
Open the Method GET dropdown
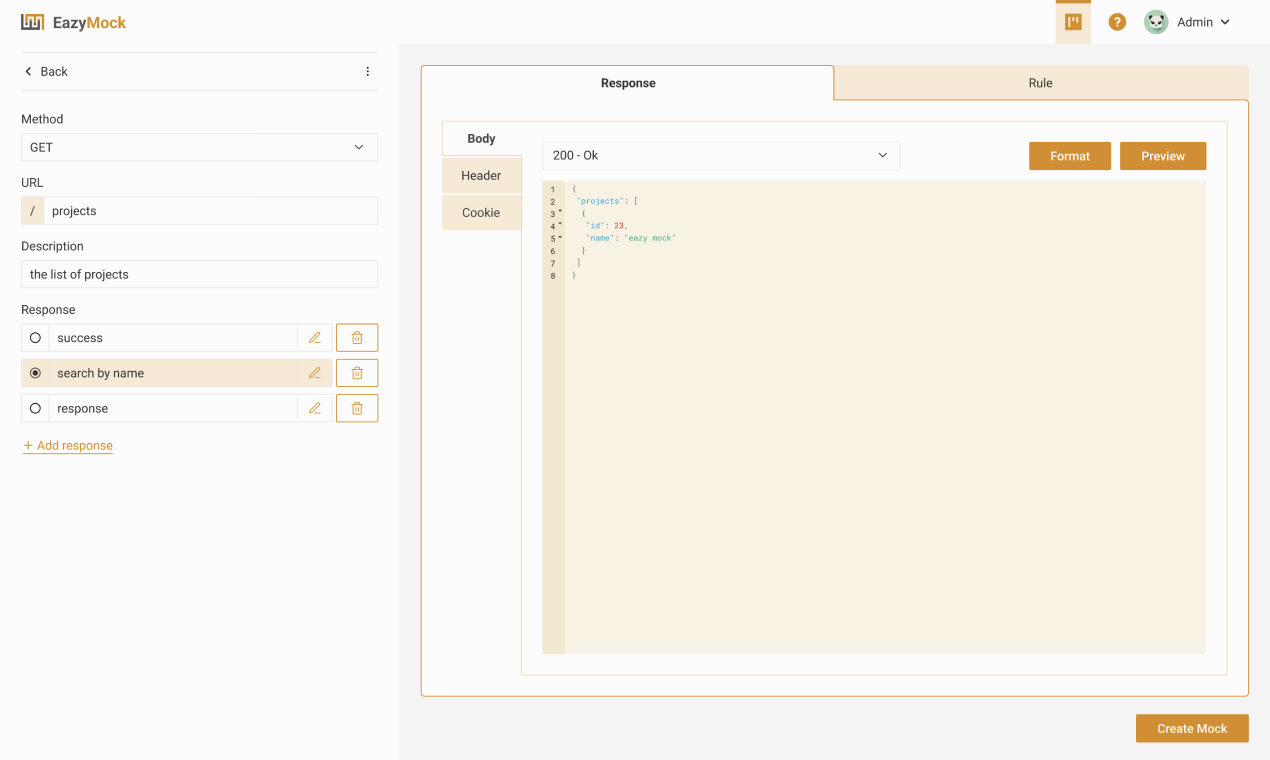pyautogui.click(x=199, y=147)
